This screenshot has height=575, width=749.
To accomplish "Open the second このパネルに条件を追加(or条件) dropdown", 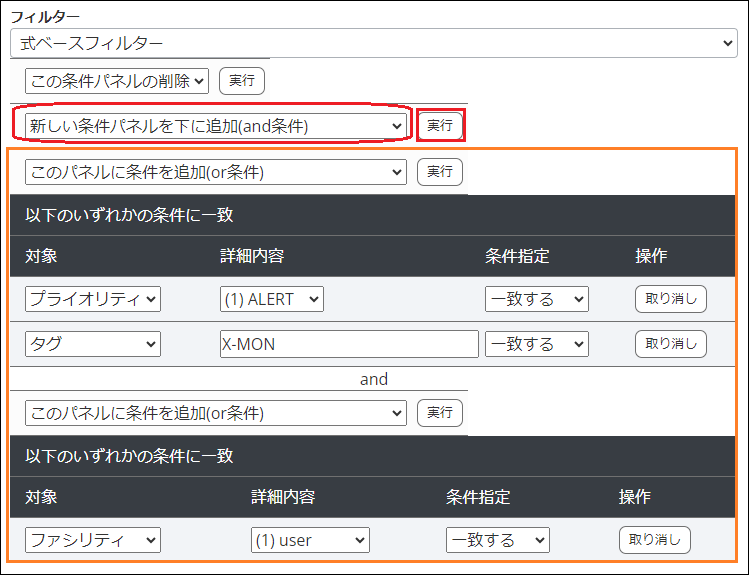I will click(x=215, y=412).
